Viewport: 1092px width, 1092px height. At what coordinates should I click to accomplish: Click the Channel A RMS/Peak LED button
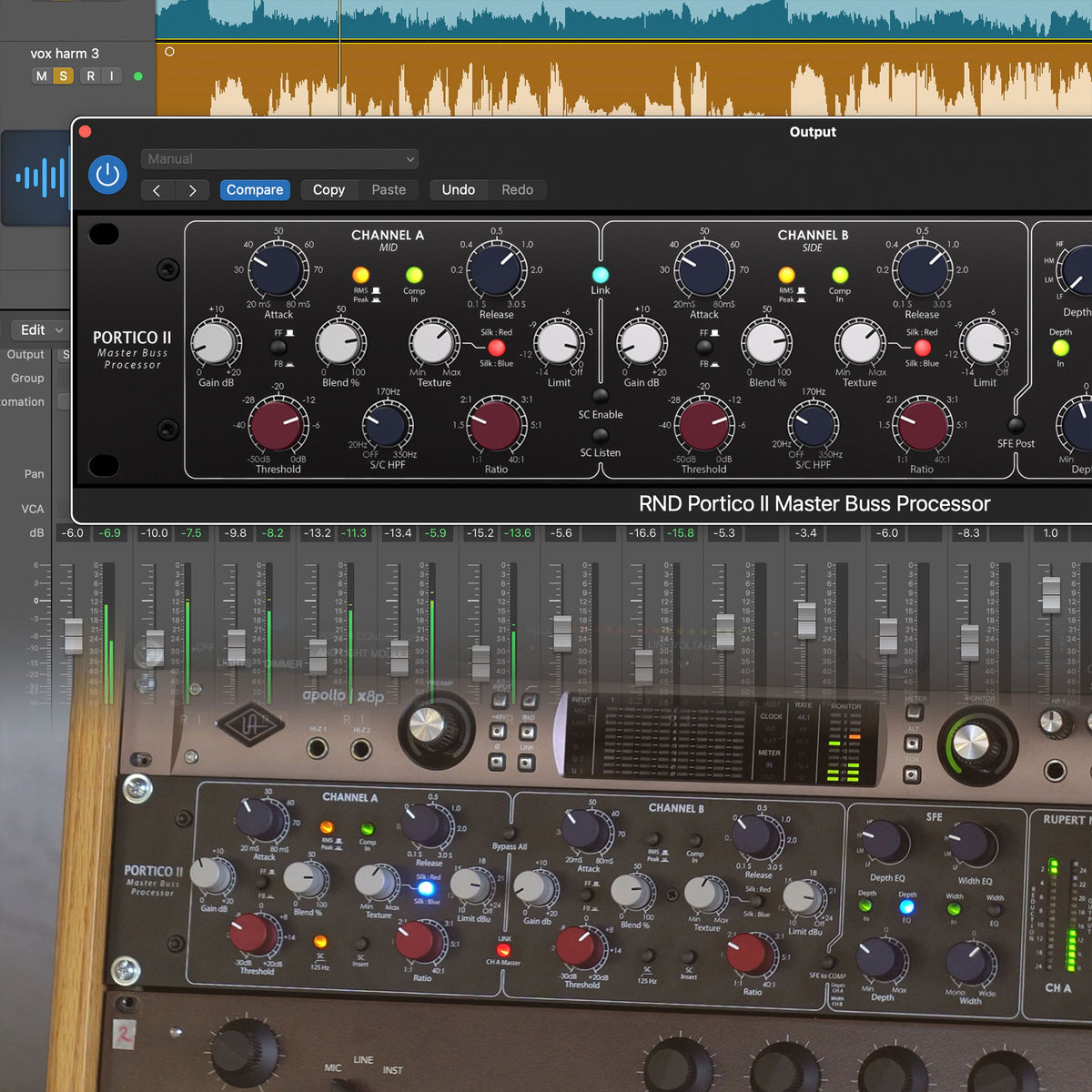[x=360, y=275]
